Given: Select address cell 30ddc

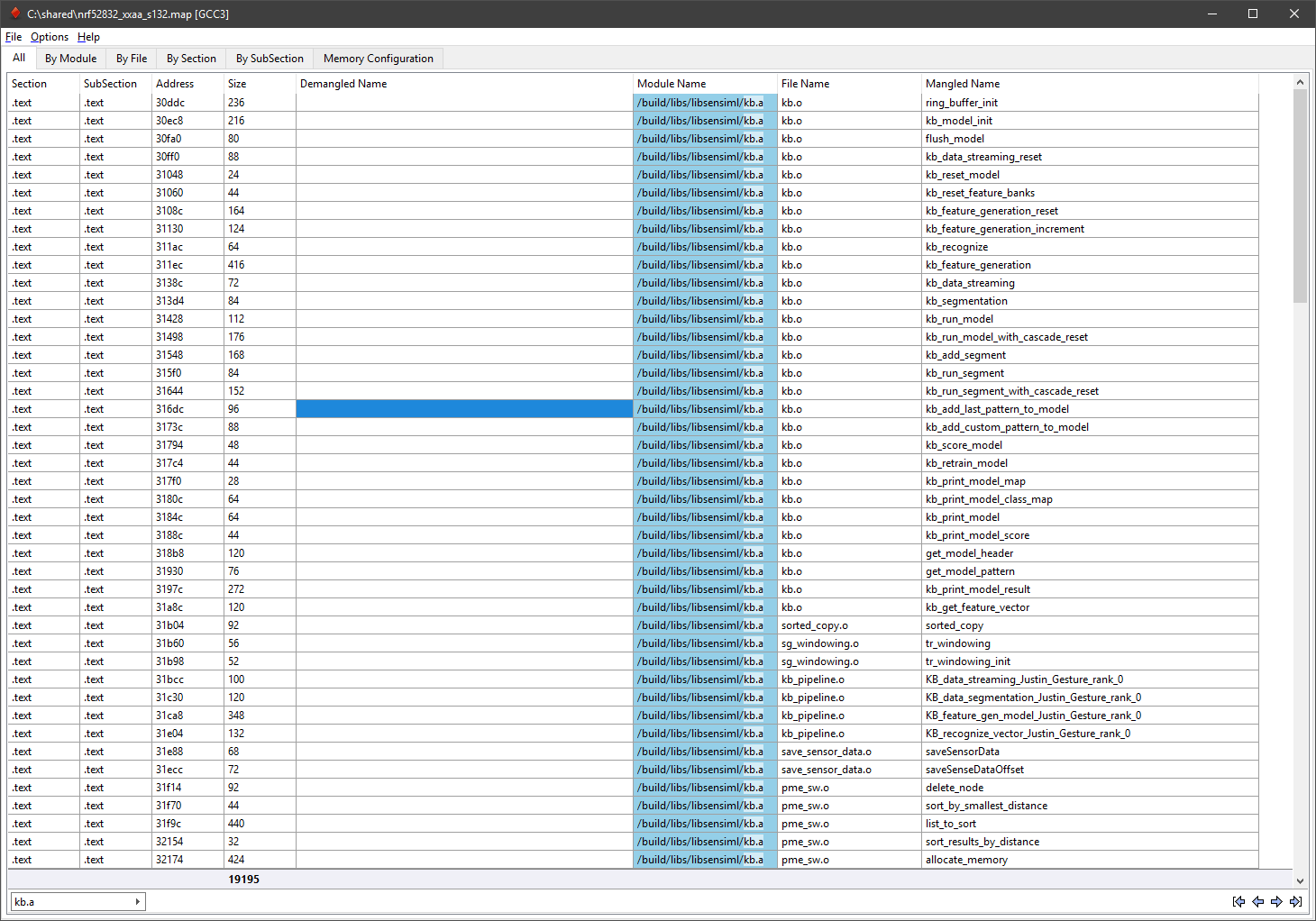Looking at the screenshot, I should coord(187,103).
